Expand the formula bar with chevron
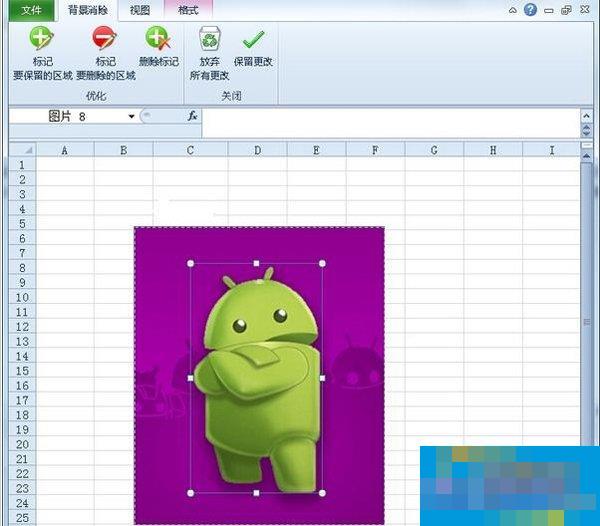This screenshot has width=600, height=526. point(586,116)
